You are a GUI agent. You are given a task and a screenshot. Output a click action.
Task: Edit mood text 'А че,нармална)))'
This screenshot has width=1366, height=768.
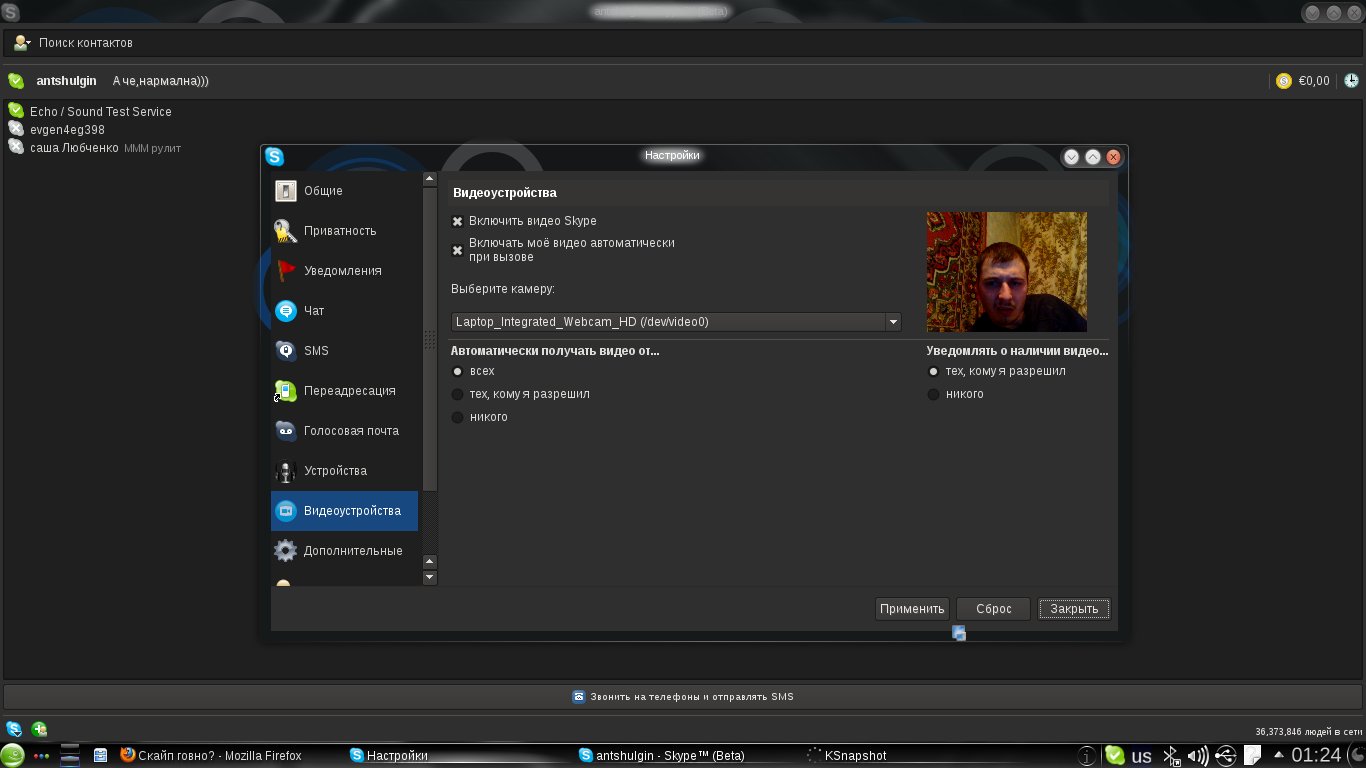click(160, 81)
